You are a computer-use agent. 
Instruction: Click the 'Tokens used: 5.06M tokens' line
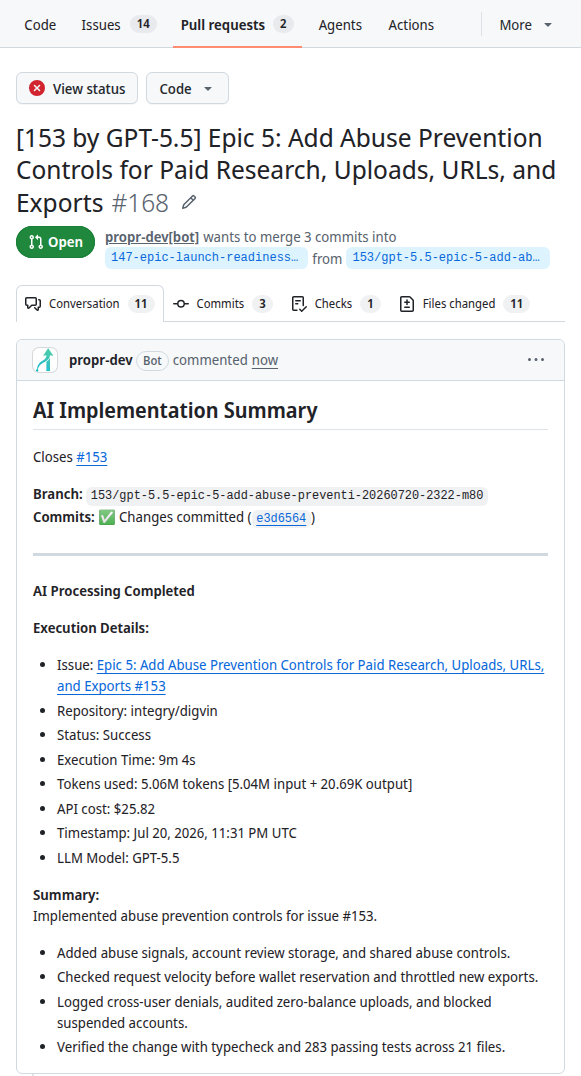tap(235, 784)
